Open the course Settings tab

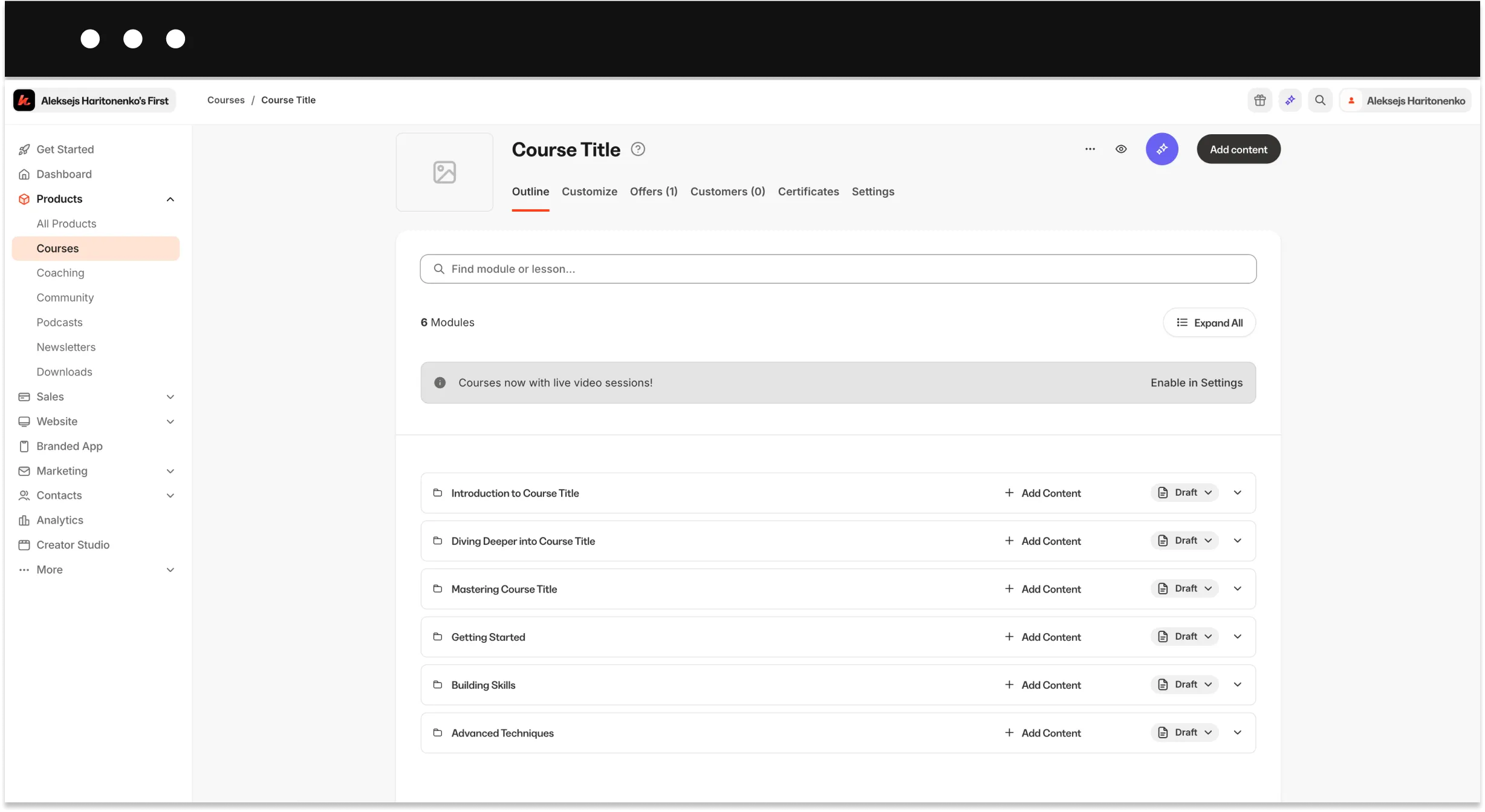pyautogui.click(x=872, y=192)
